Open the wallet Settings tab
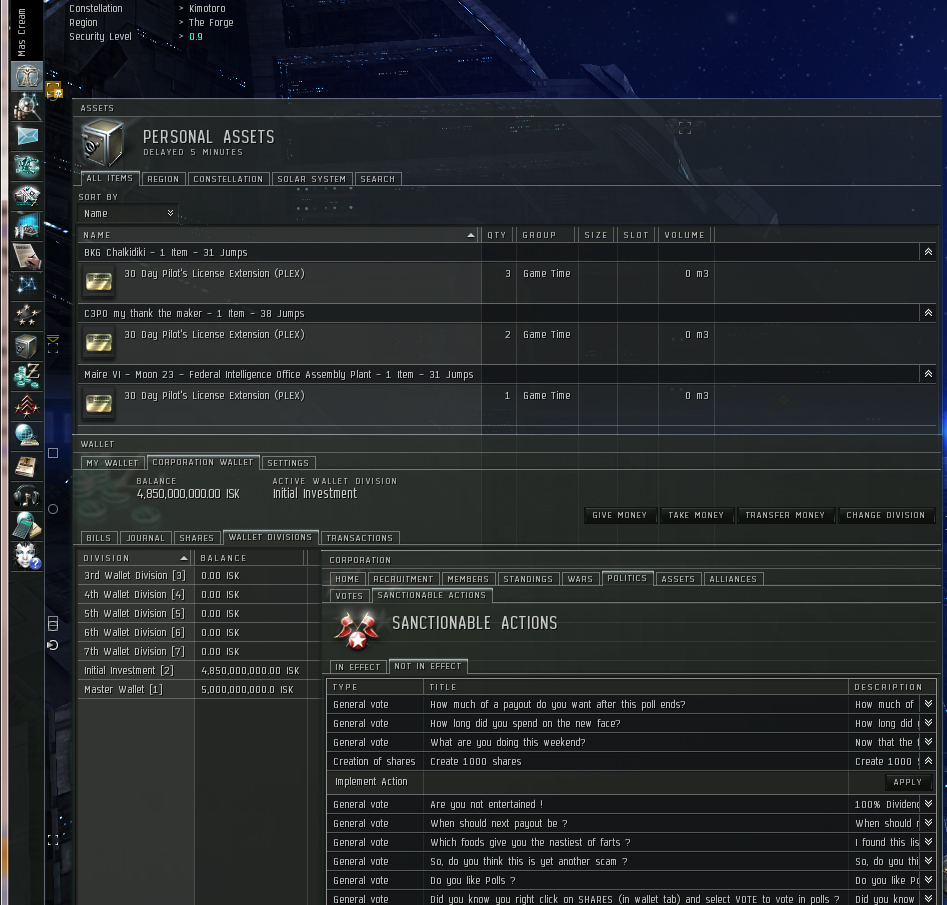Image resolution: width=947 pixels, height=905 pixels. click(x=288, y=463)
